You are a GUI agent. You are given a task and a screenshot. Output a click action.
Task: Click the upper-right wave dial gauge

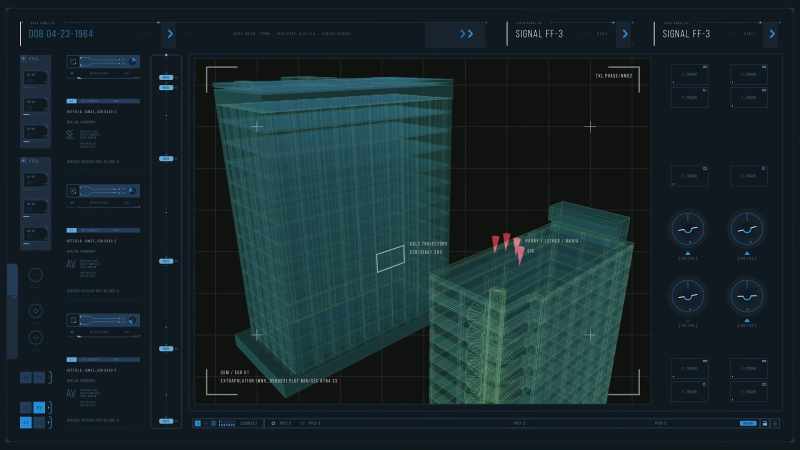coord(747,230)
